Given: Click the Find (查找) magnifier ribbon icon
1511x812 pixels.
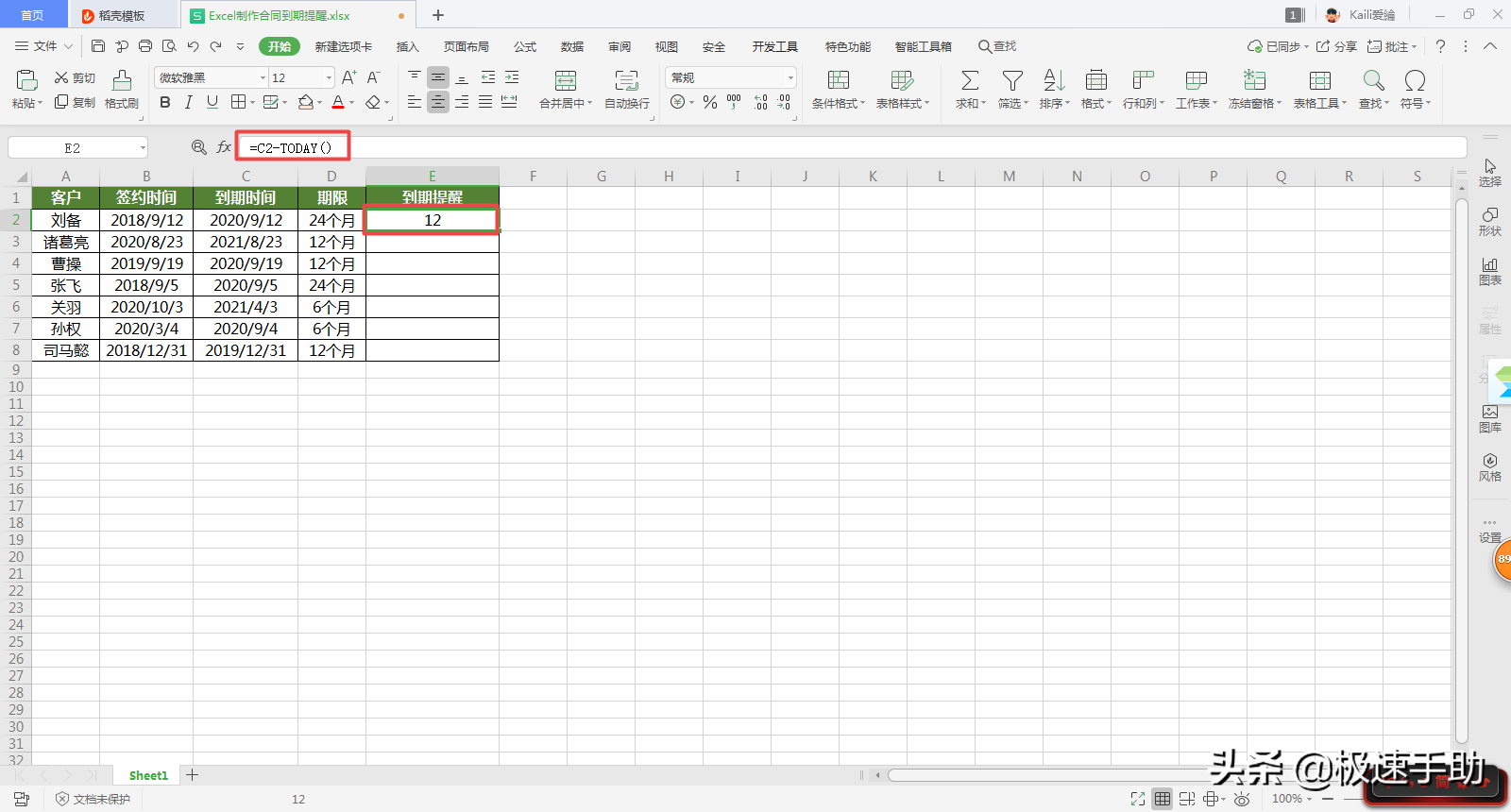Looking at the screenshot, I should (1373, 80).
